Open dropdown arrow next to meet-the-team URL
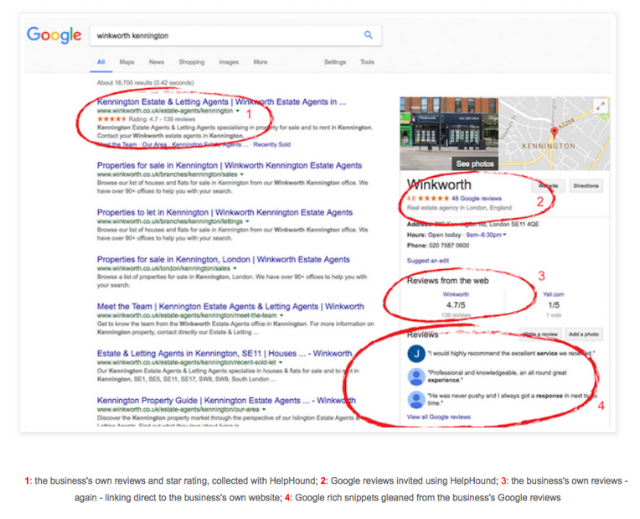This screenshot has width=640, height=519. click(281, 315)
